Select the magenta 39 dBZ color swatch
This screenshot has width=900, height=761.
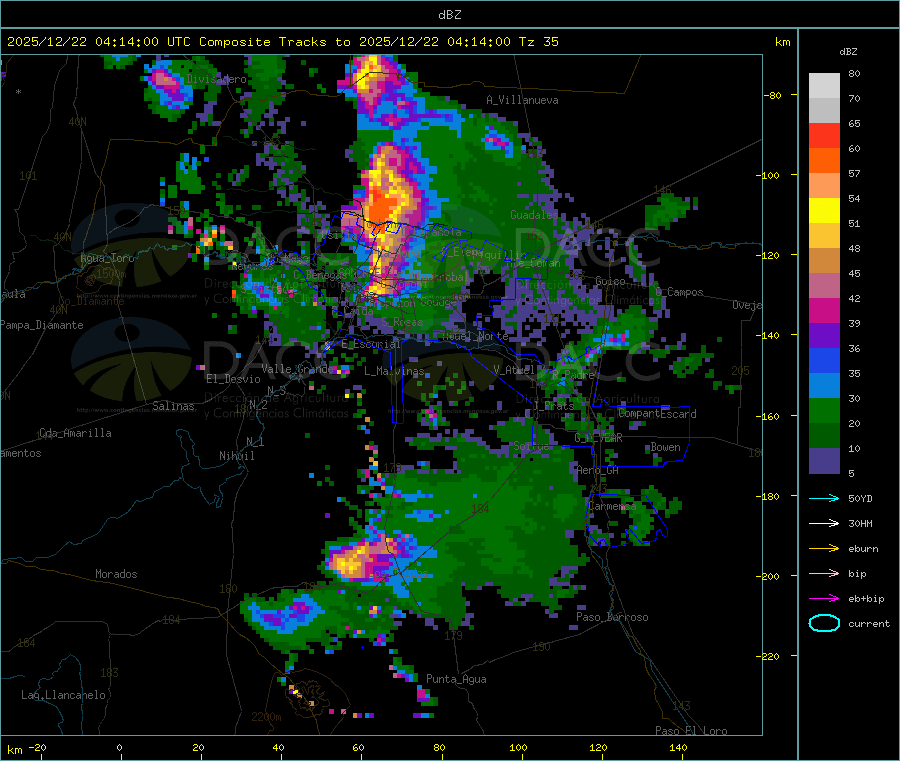tap(824, 310)
